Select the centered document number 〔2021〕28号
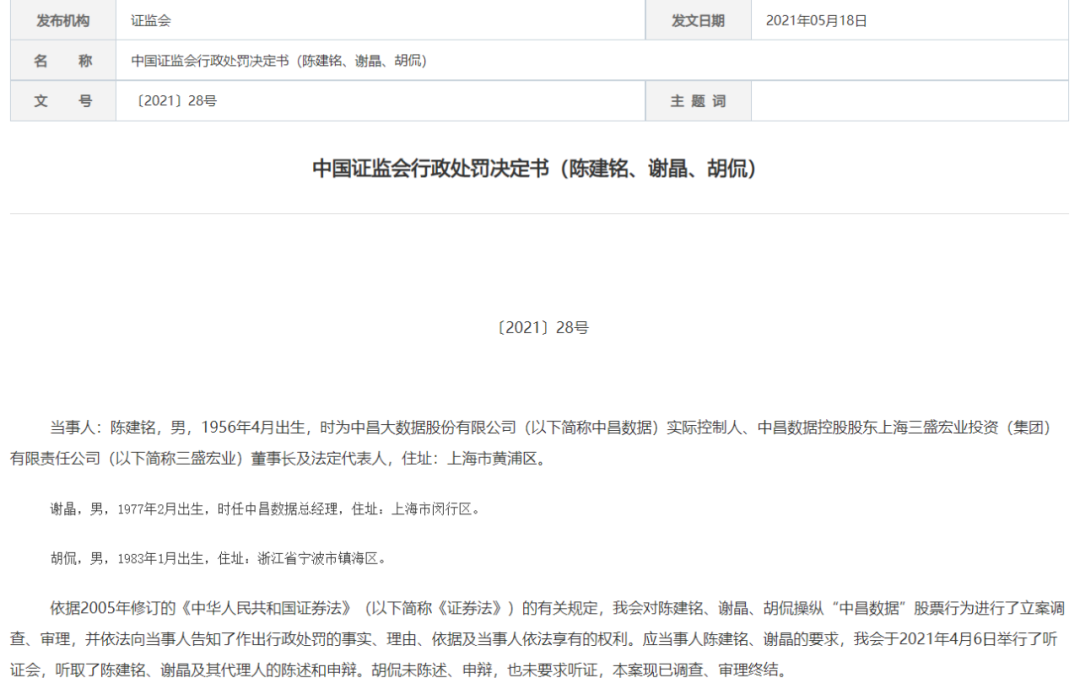Screen dimensions: 1080x694 [542, 328]
